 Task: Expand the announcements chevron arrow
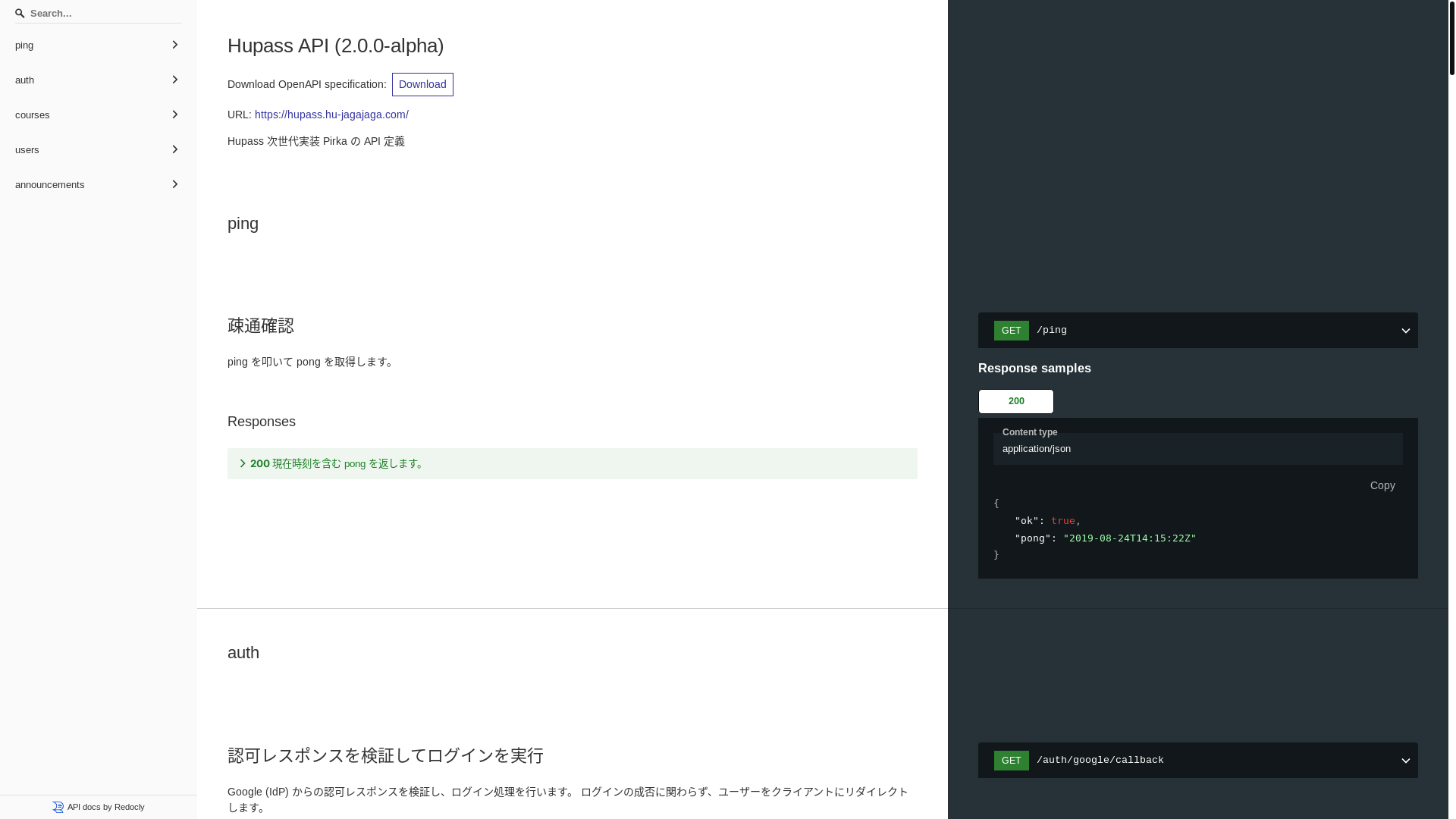pos(175,185)
